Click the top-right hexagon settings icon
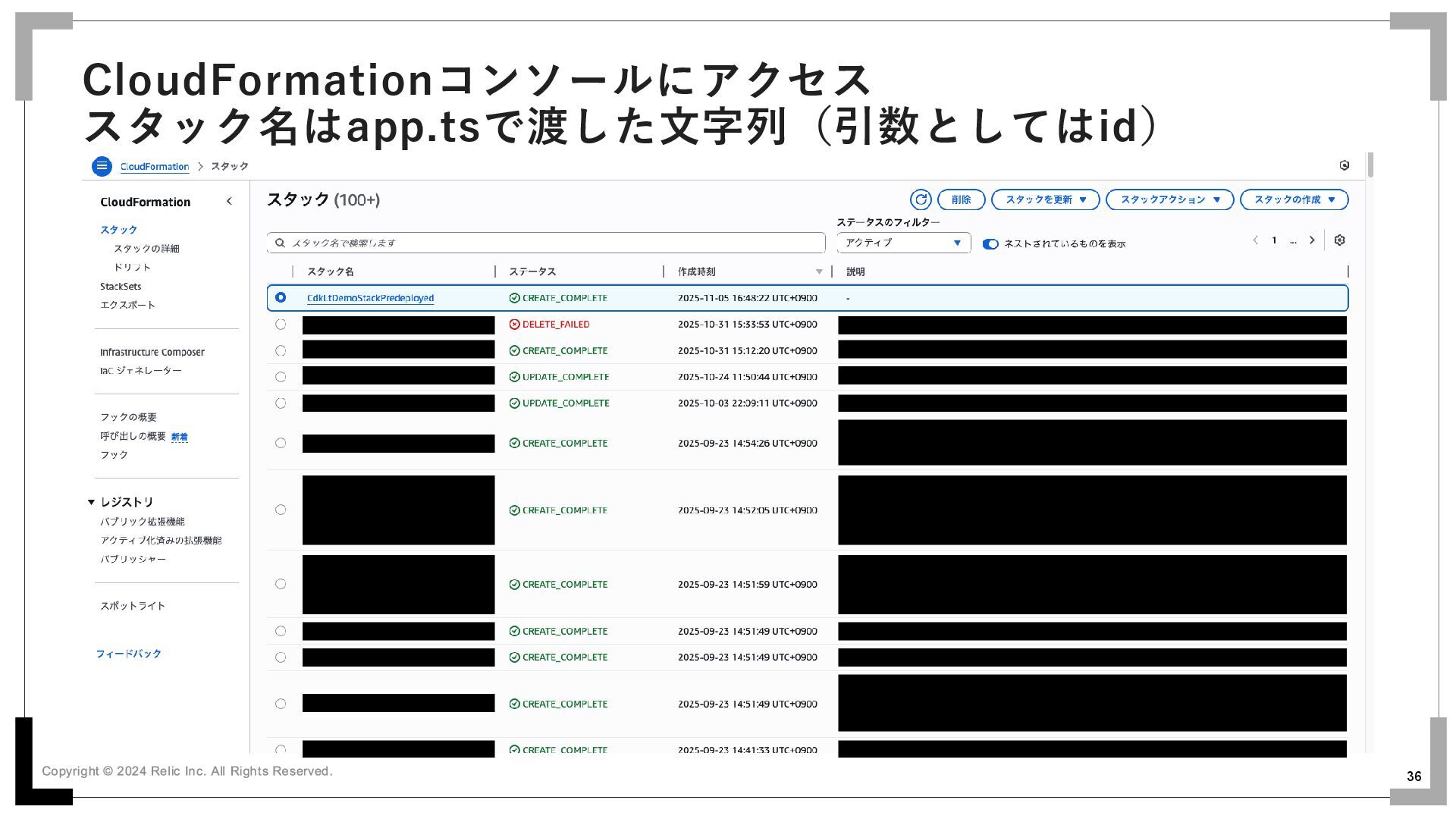Viewport: 1456px width, 819px height. coord(1344,165)
